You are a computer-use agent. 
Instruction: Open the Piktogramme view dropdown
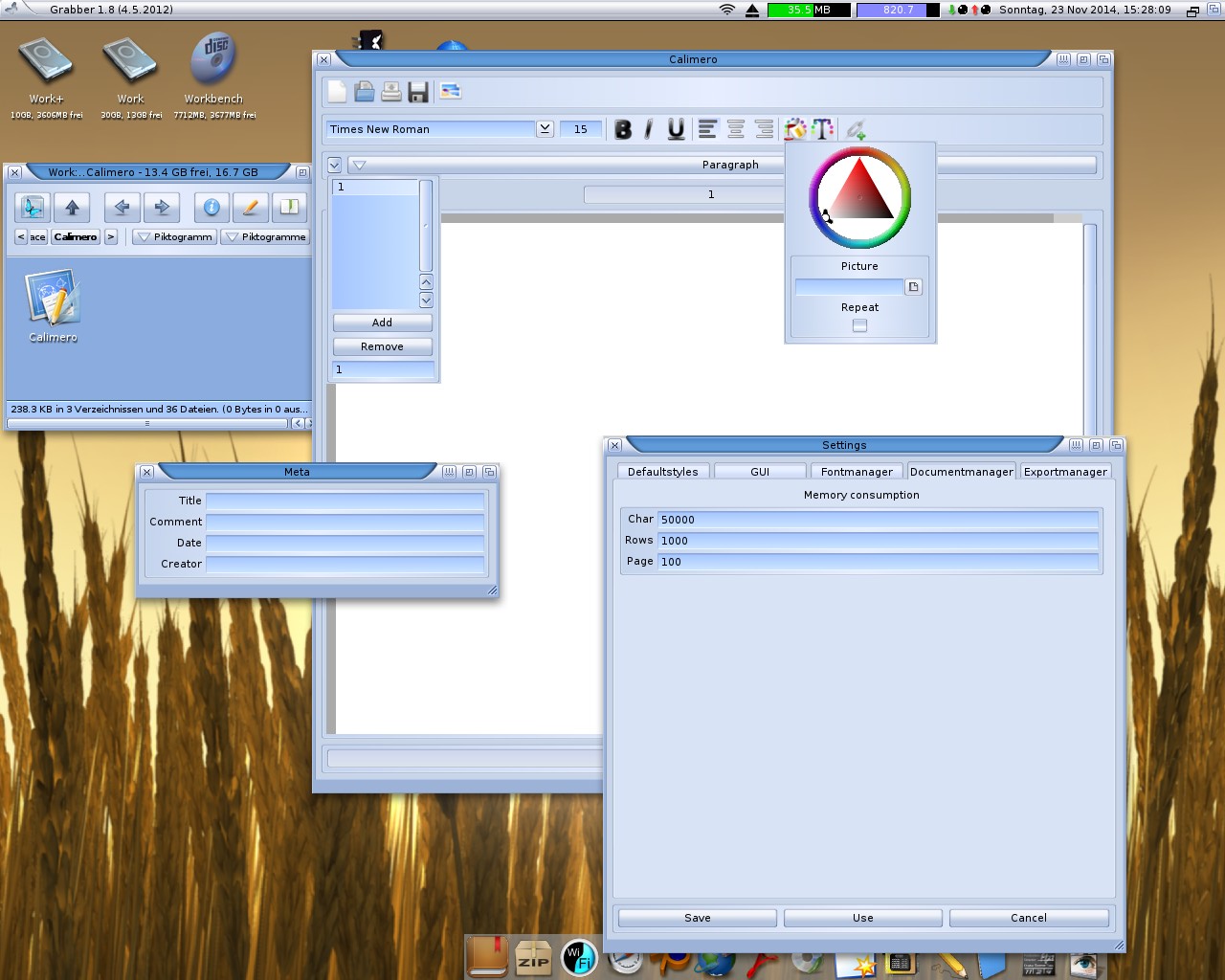(x=265, y=236)
